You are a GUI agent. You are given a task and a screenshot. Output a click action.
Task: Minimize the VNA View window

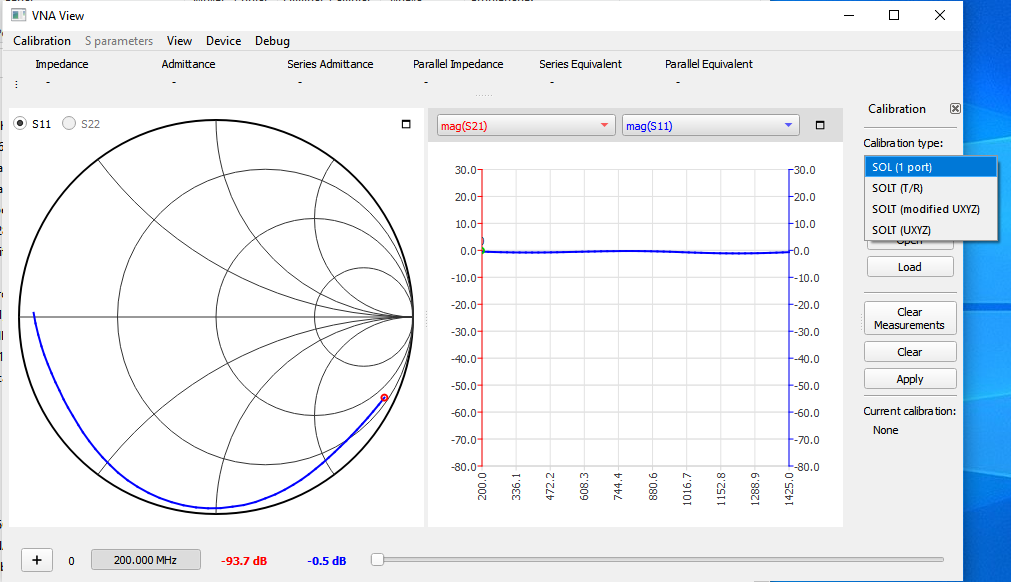(x=849, y=15)
